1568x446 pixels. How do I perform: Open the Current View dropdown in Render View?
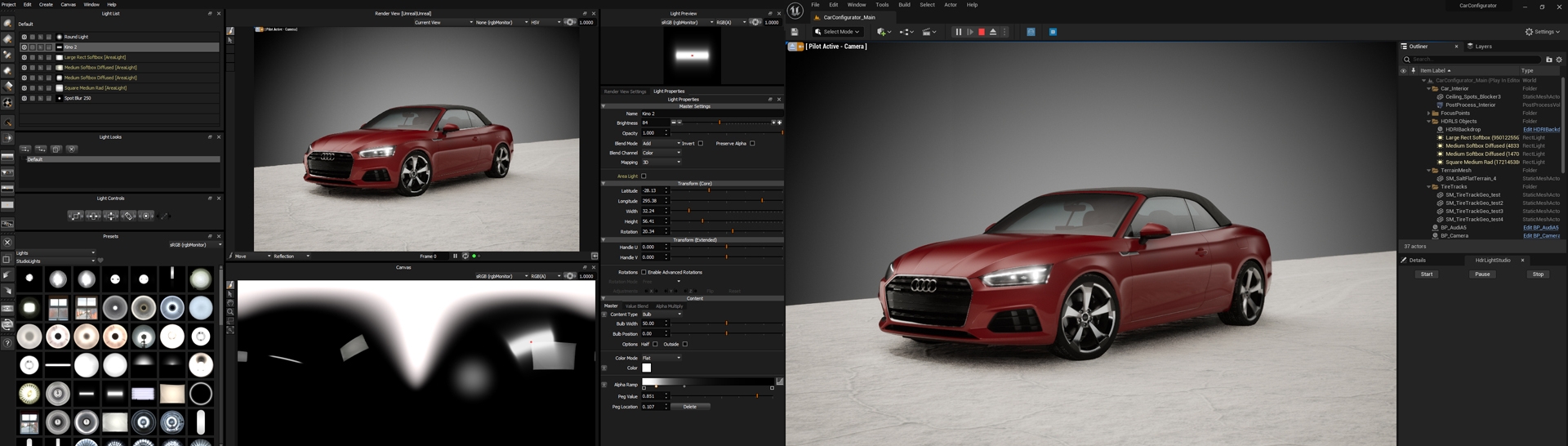[443, 23]
